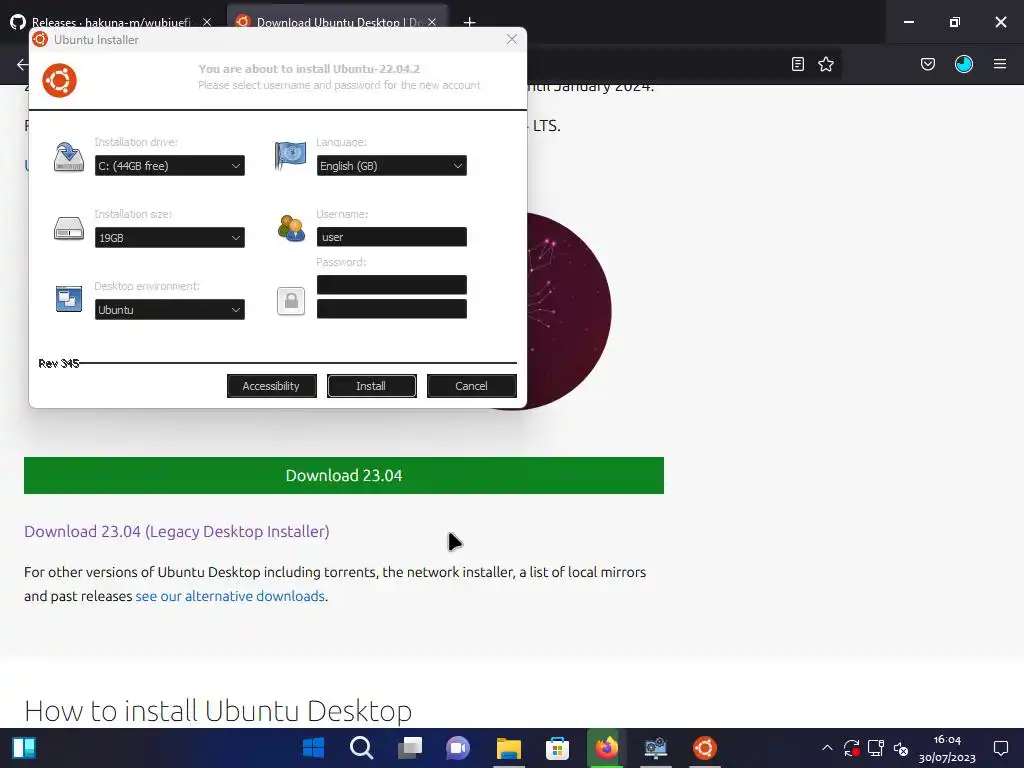Viewport: 1024px width, 768px height.
Task: Open the alternative downloads link
Action: click(x=230, y=596)
